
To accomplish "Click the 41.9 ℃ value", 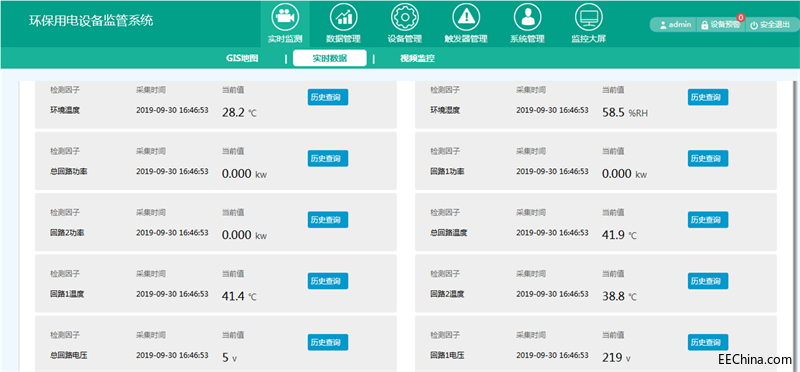I will (x=619, y=235).
